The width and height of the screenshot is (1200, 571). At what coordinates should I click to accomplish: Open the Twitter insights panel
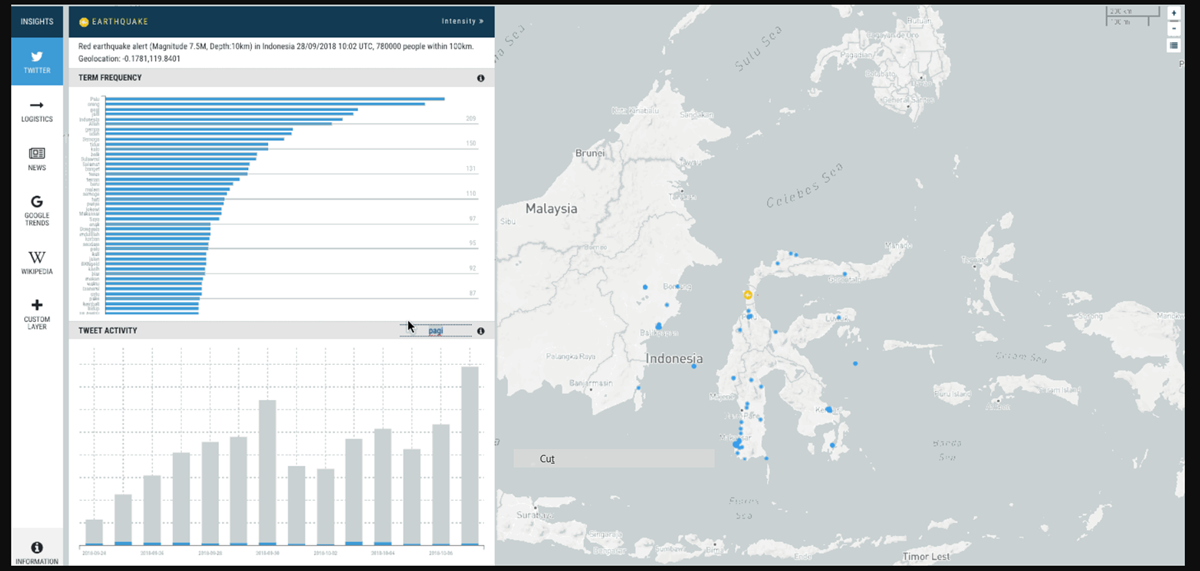click(37, 62)
